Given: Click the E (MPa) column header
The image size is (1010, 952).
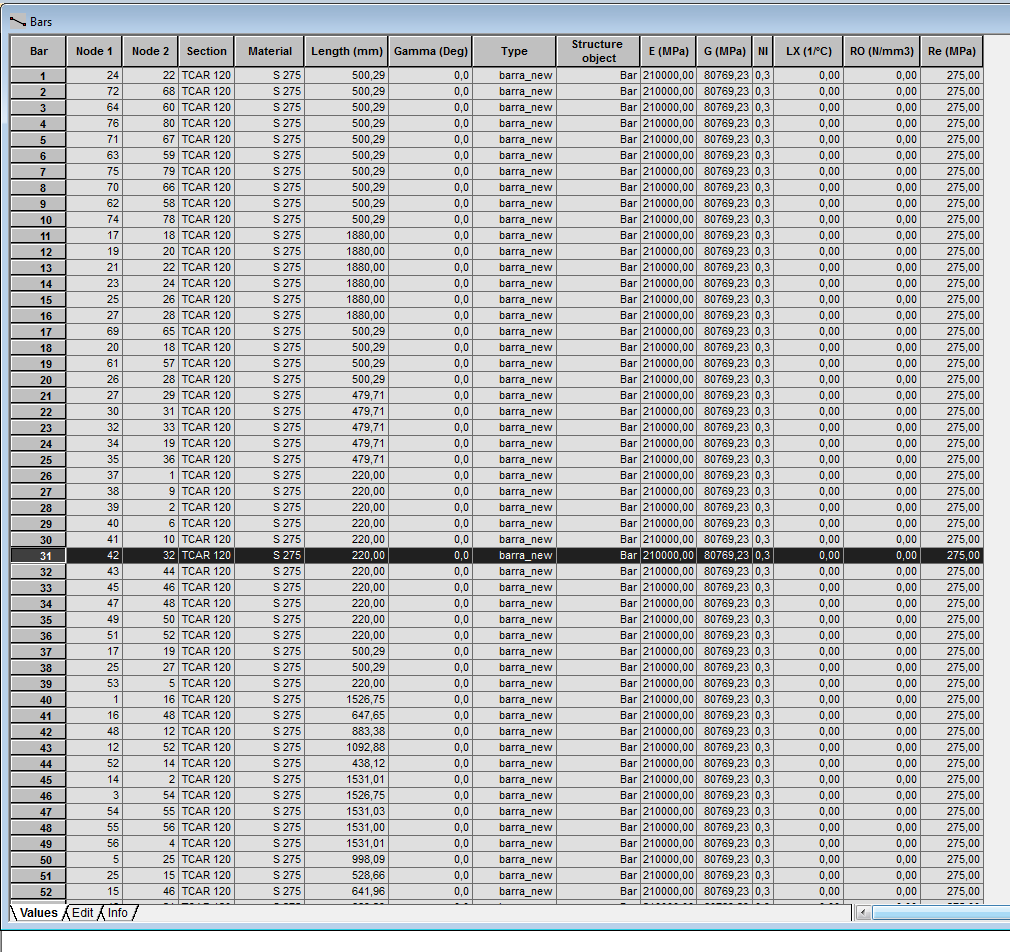Looking at the screenshot, I should (667, 51).
